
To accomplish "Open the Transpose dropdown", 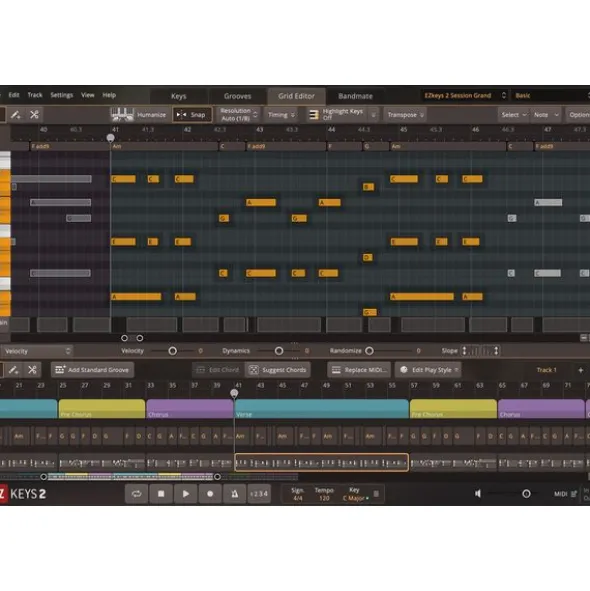I will [x=405, y=115].
